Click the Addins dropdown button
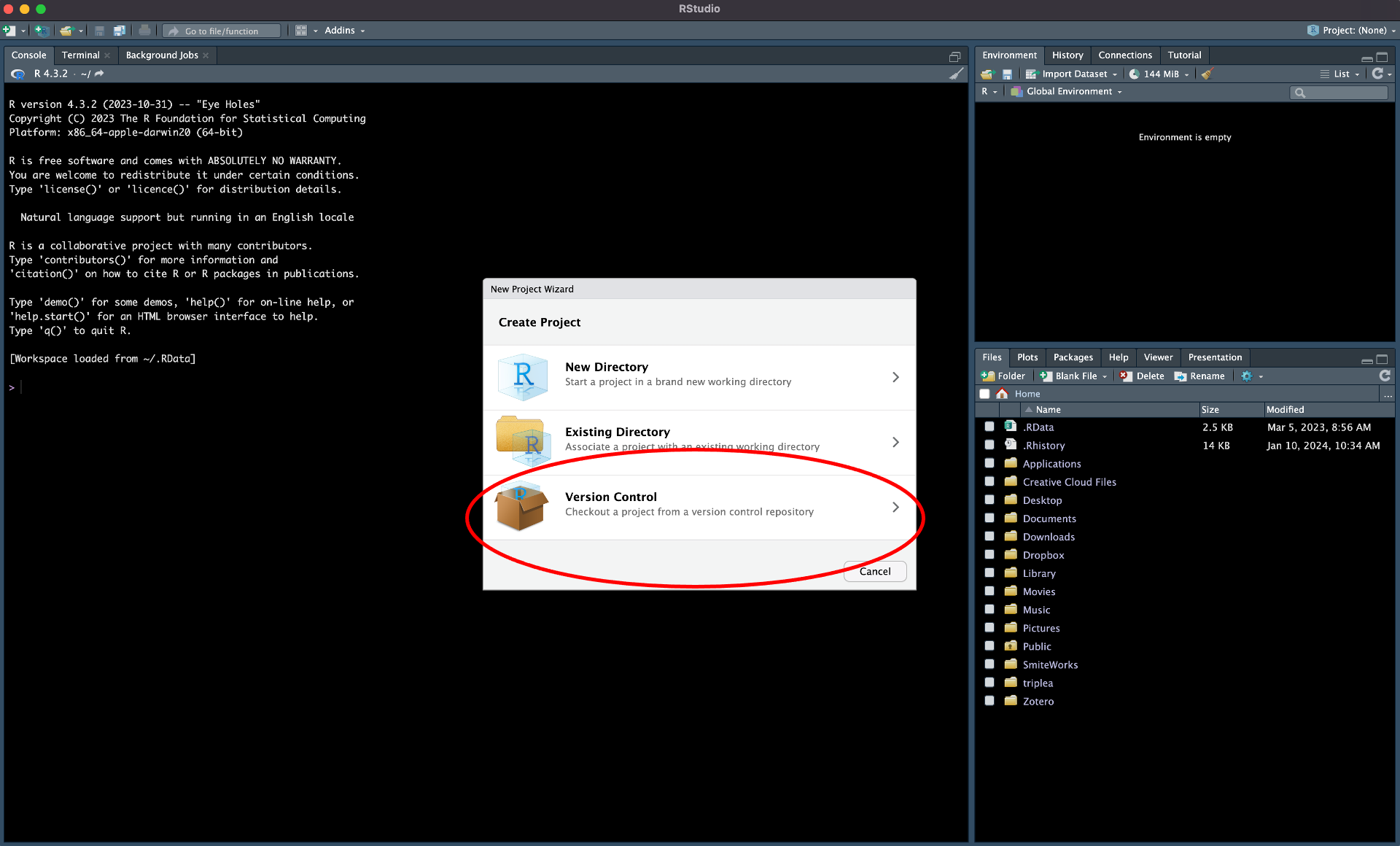Image resolution: width=1400 pixels, height=846 pixels. click(344, 31)
